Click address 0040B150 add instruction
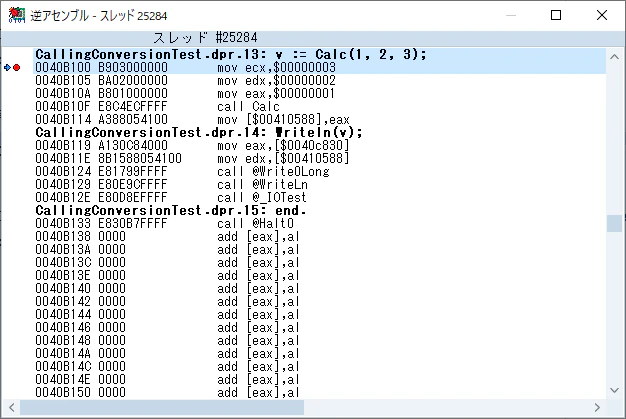 point(319,392)
